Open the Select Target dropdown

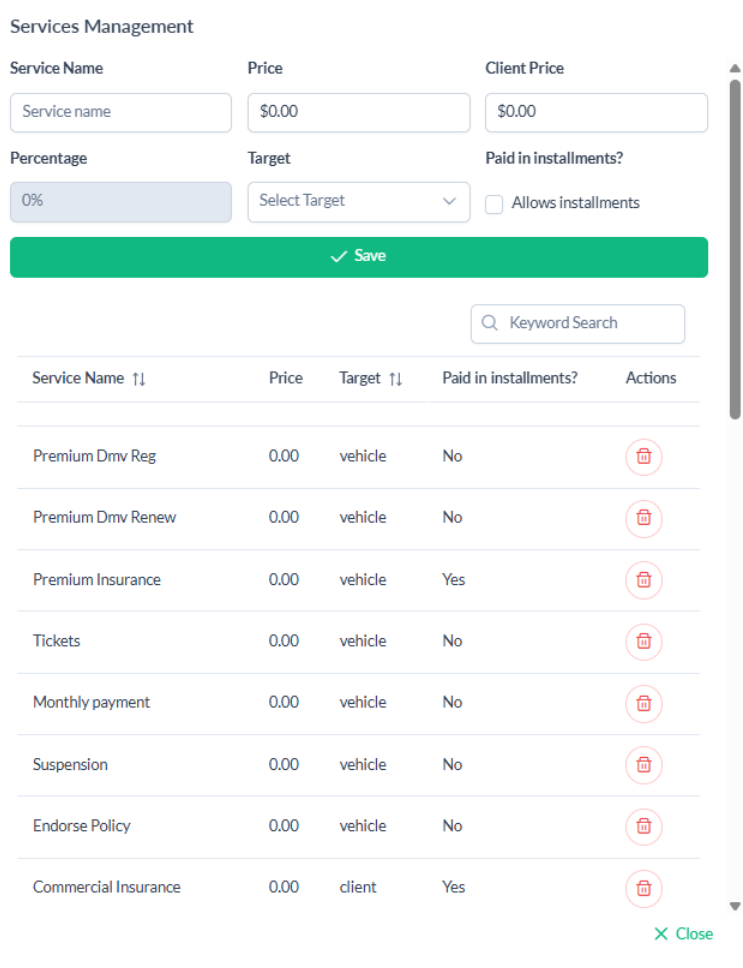[x=358, y=201]
